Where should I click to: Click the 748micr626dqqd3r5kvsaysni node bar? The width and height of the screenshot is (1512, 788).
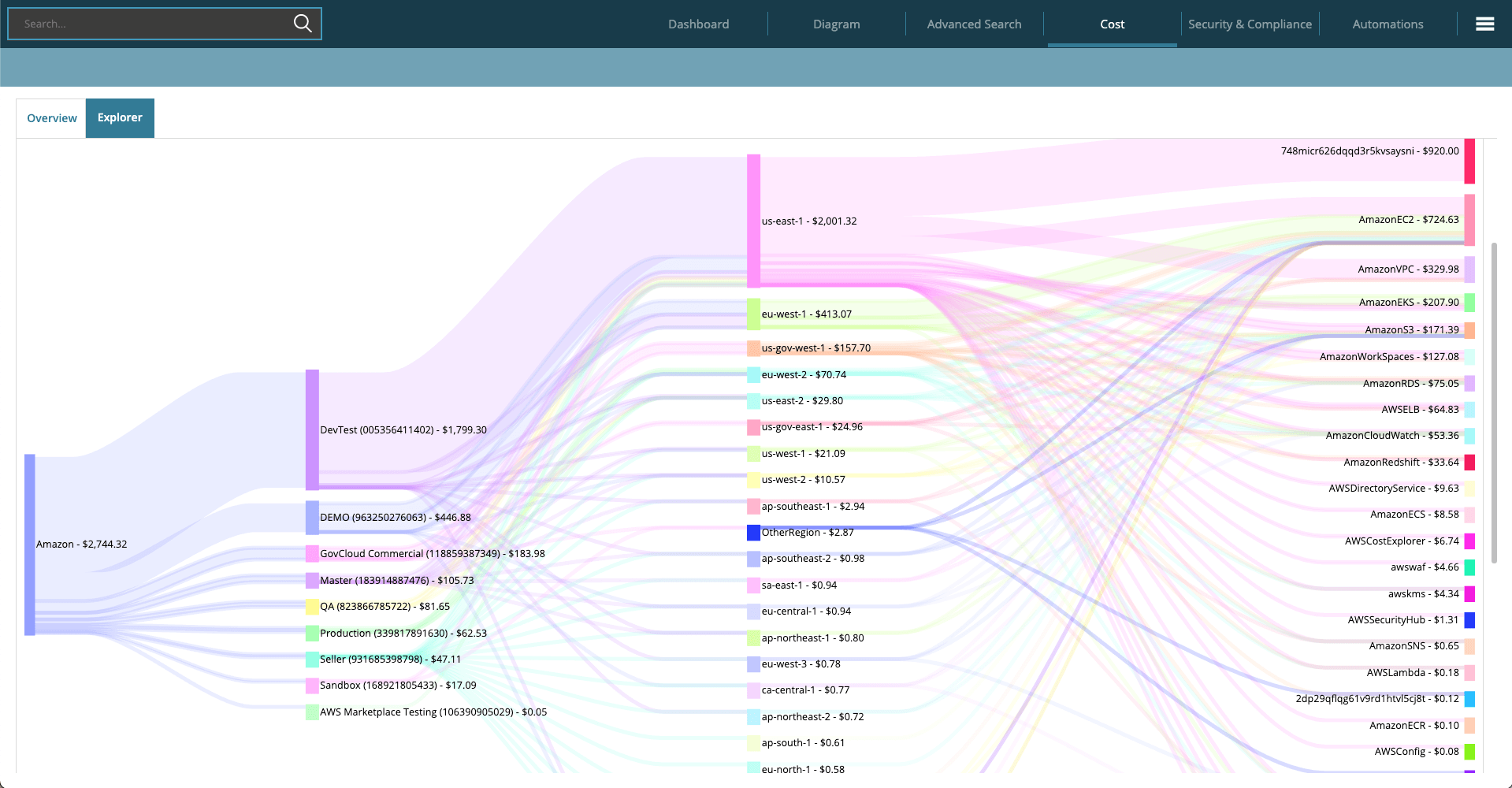click(x=1469, y=162)
